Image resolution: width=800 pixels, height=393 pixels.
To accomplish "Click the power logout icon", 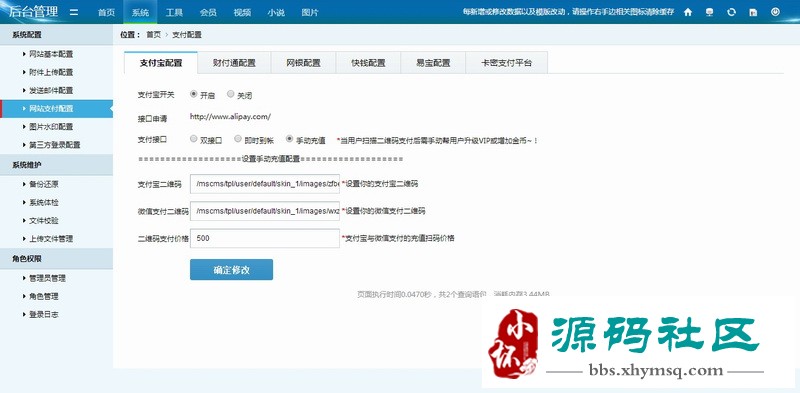I will [775, 12].
